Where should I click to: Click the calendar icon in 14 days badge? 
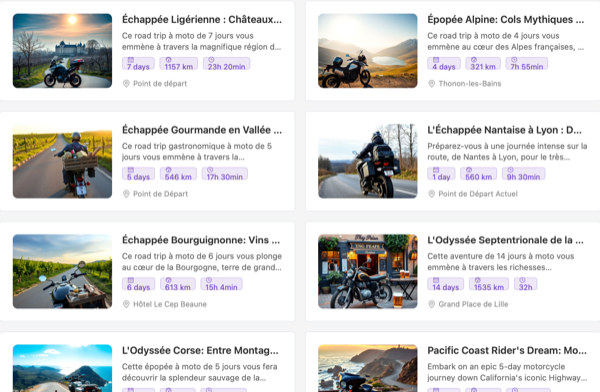(436, 280)
